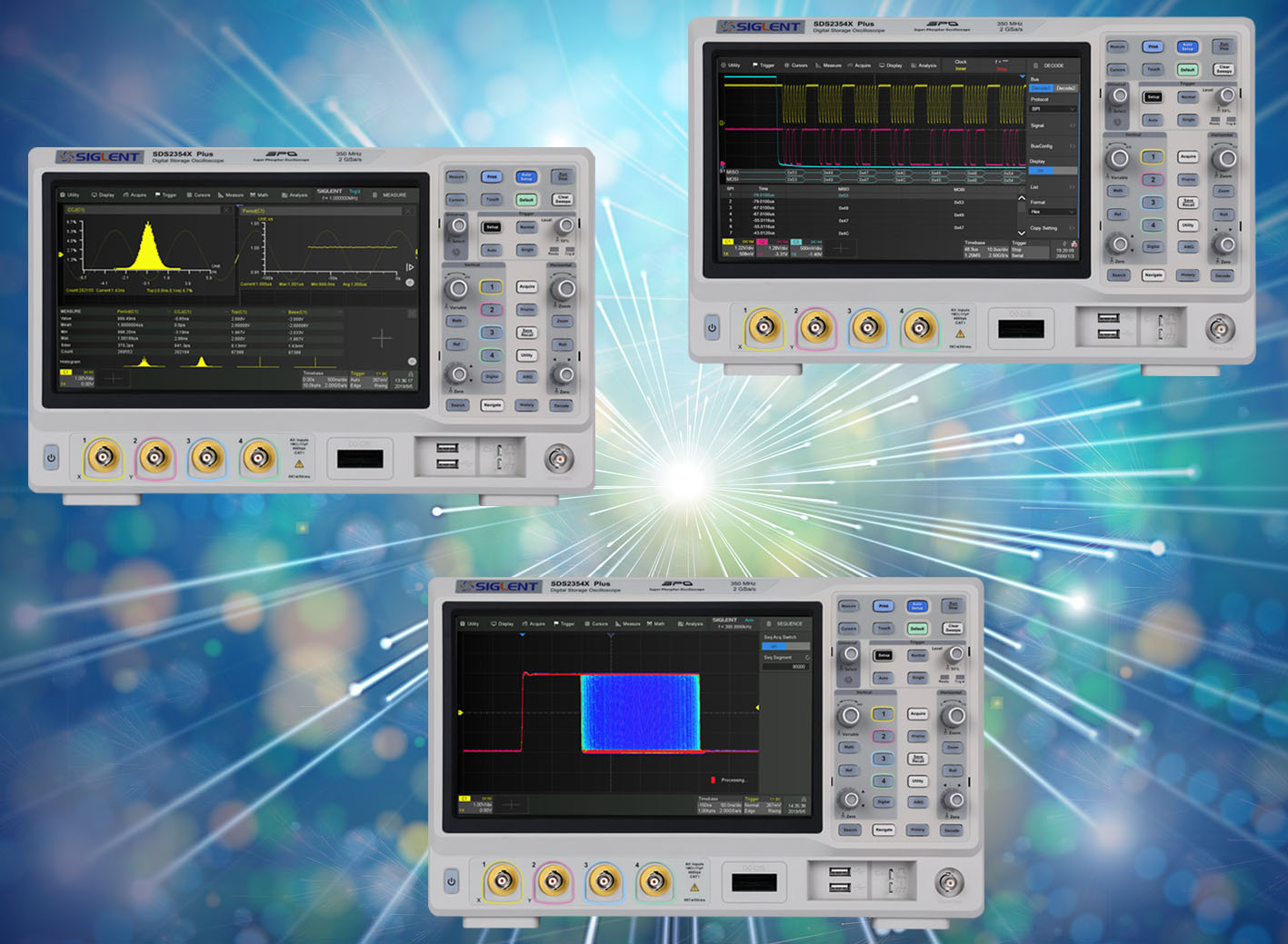
Task: Click pink channel 2 button on left oscilloscope
Action: click(492, 310)
